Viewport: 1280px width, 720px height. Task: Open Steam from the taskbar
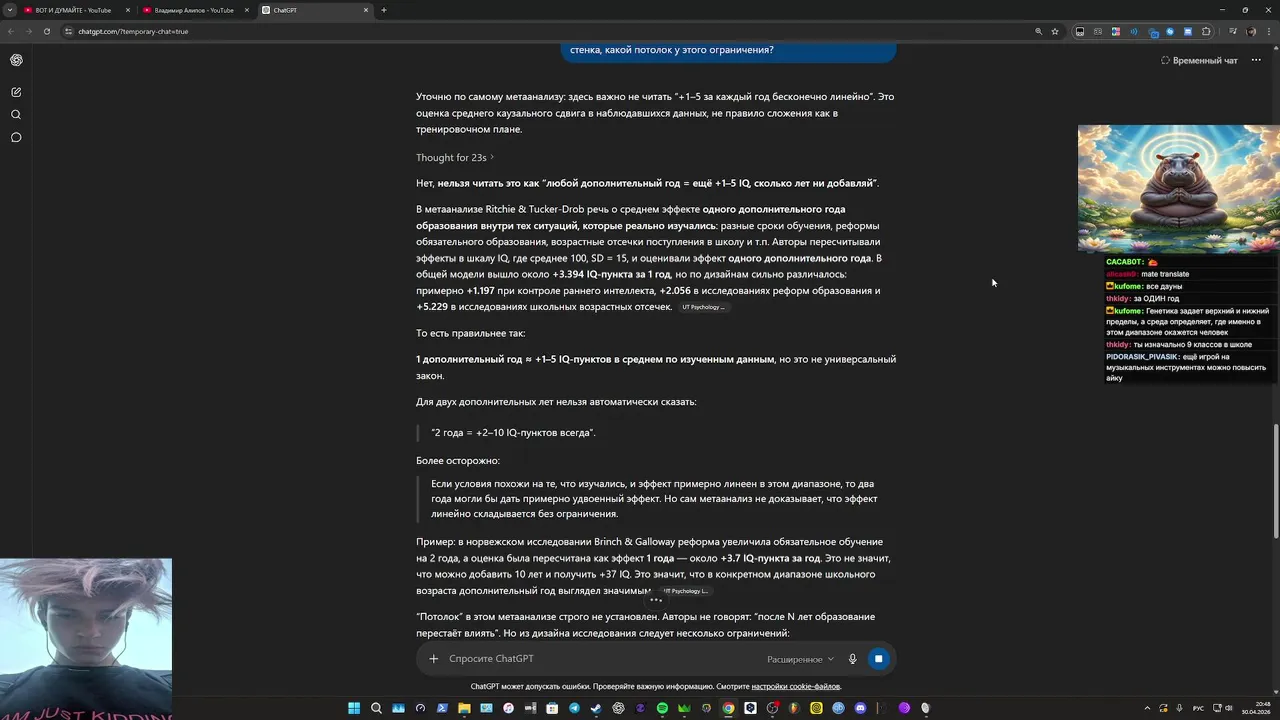[x=596, y=708]
